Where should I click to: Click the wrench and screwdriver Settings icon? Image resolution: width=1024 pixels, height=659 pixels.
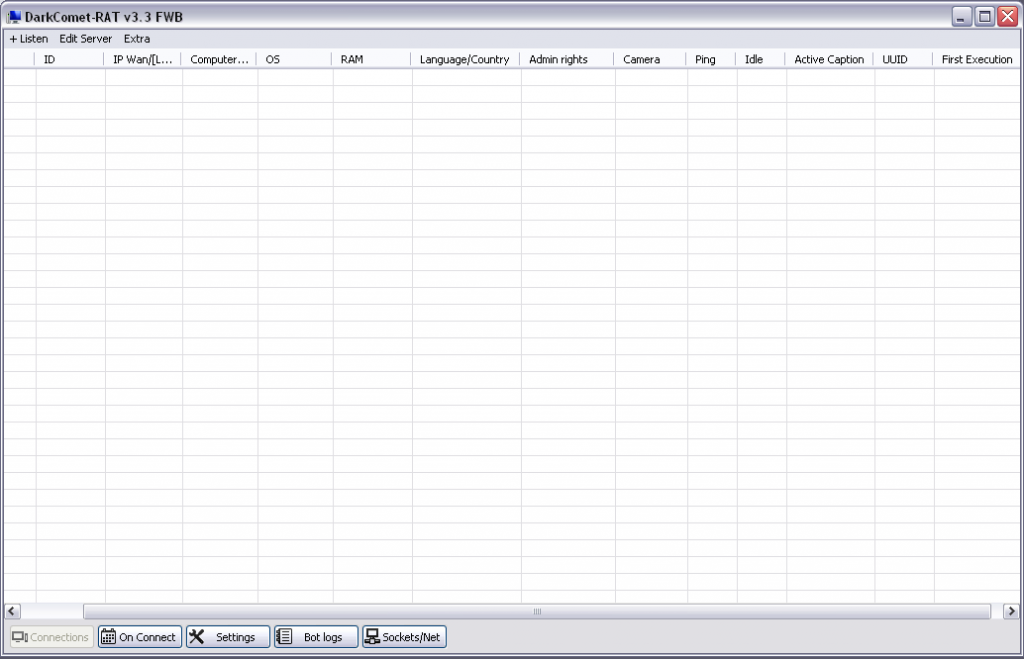197,636
